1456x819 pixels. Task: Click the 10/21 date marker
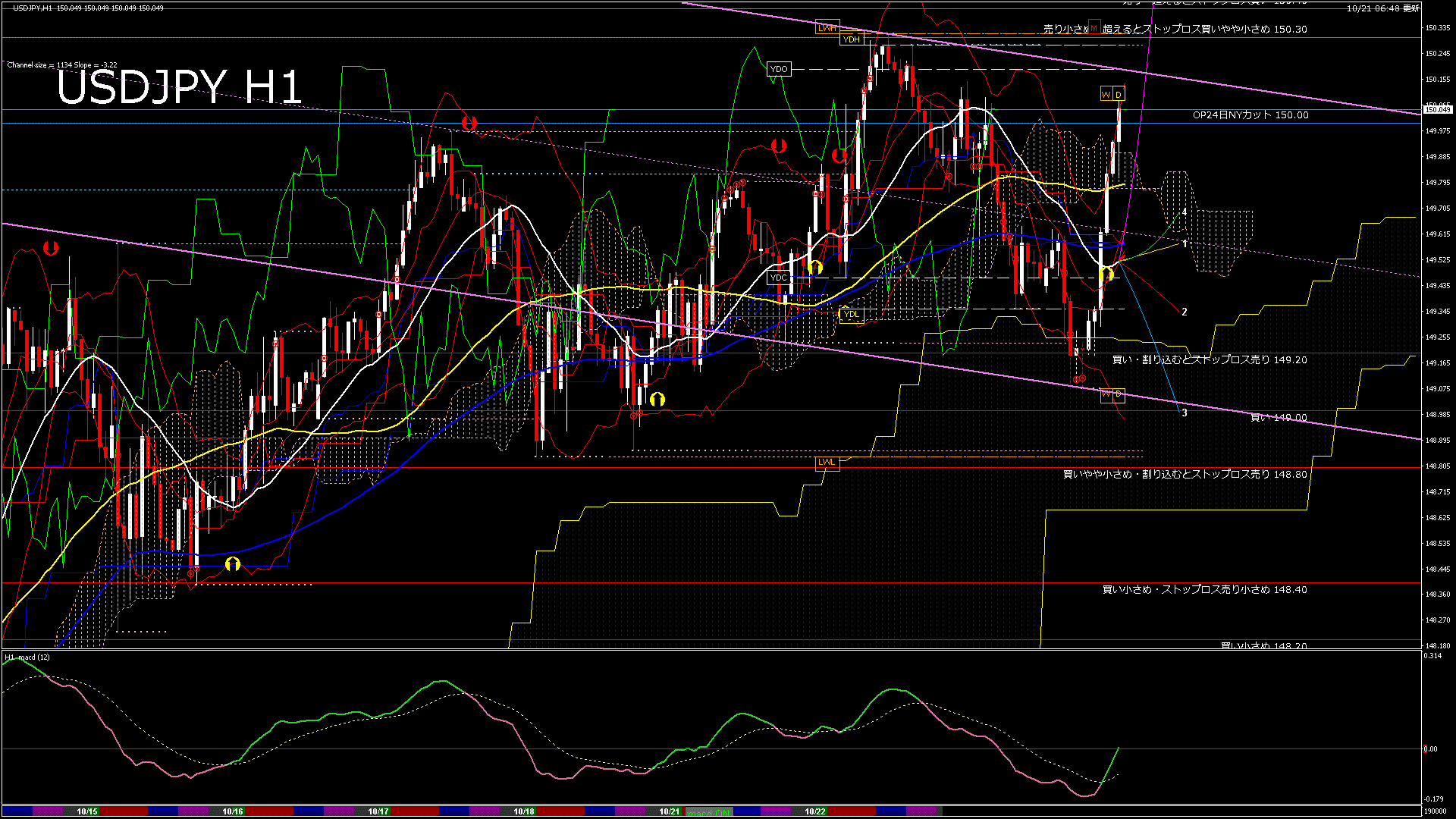click(670, 811)
